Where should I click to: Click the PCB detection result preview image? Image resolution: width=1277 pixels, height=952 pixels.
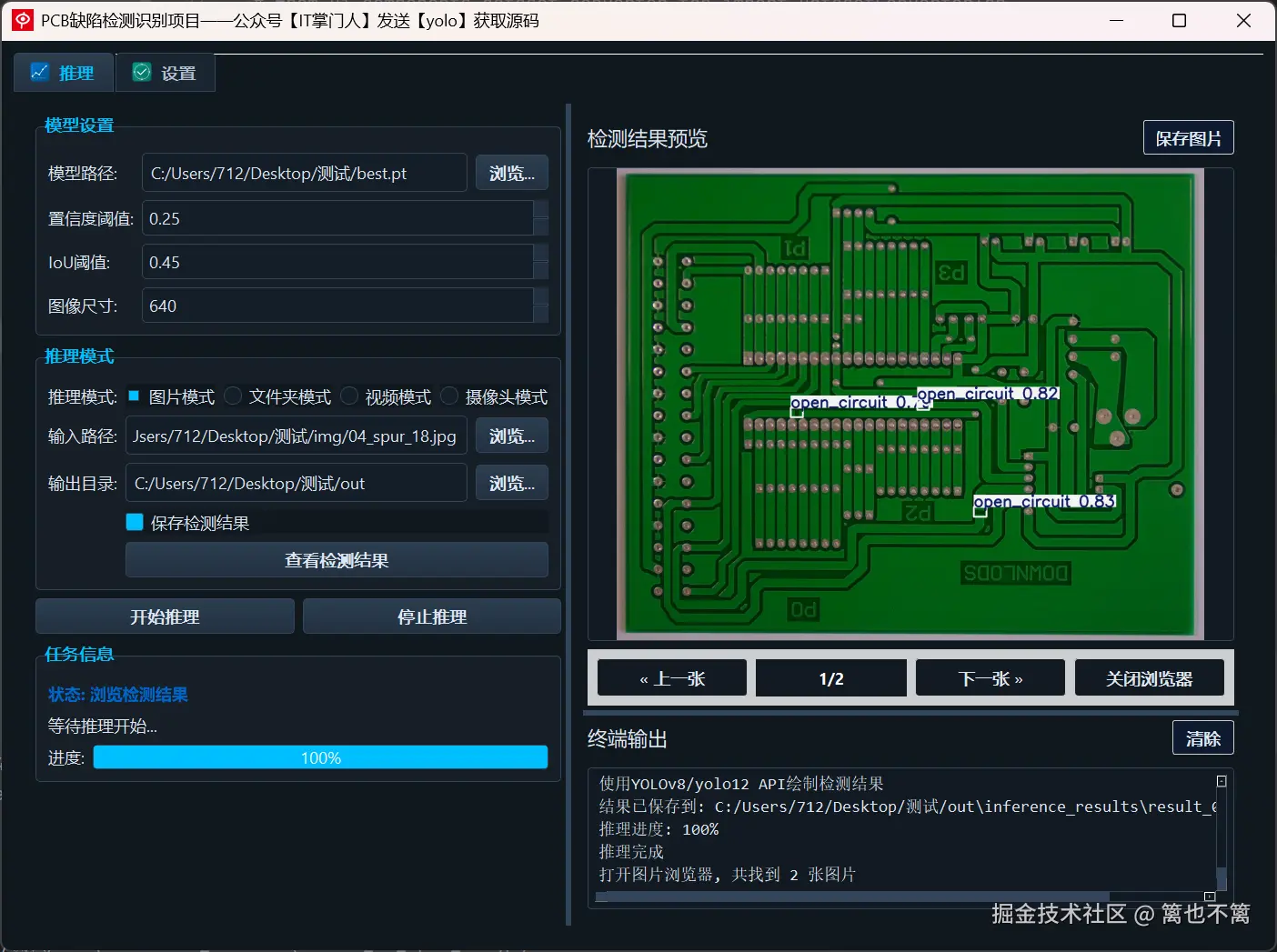click(x=910, y=405)
